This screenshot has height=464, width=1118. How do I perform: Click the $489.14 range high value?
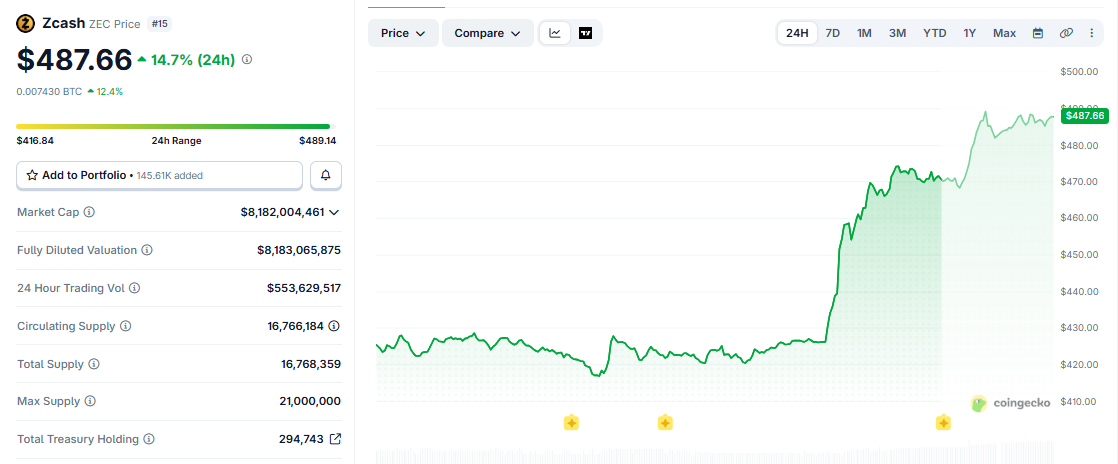(317, 140)
